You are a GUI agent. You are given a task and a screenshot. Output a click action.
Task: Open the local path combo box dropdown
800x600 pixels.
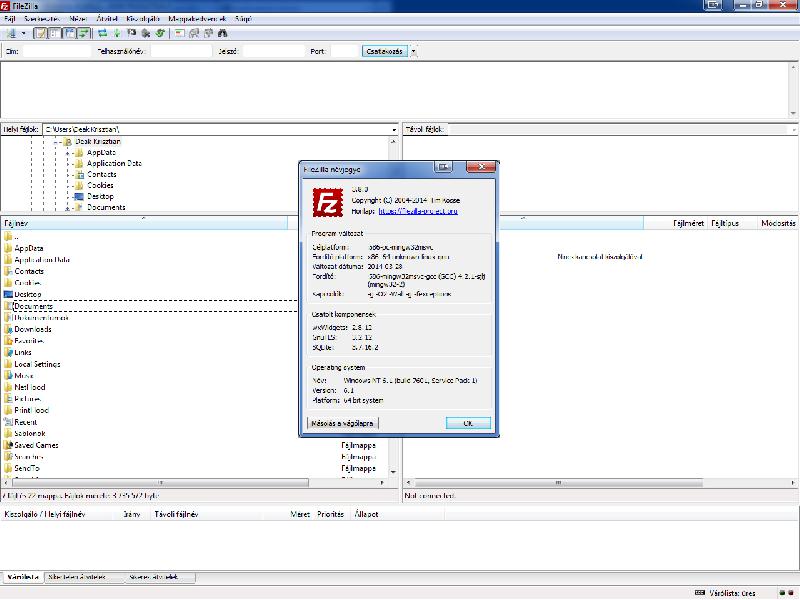pyautogui.click(x=394, y=130)
